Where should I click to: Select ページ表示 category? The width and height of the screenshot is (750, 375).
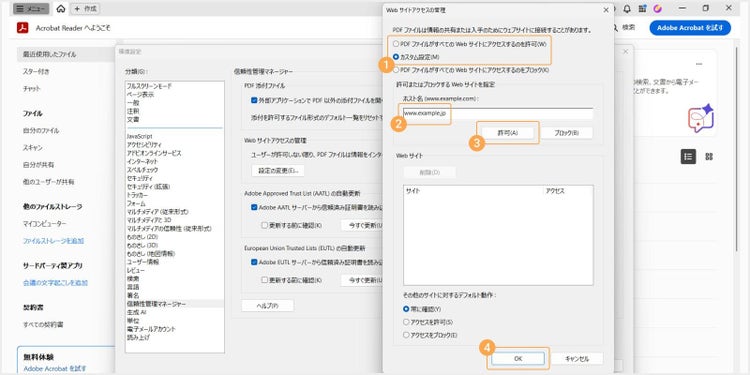(x=140, y=94)
